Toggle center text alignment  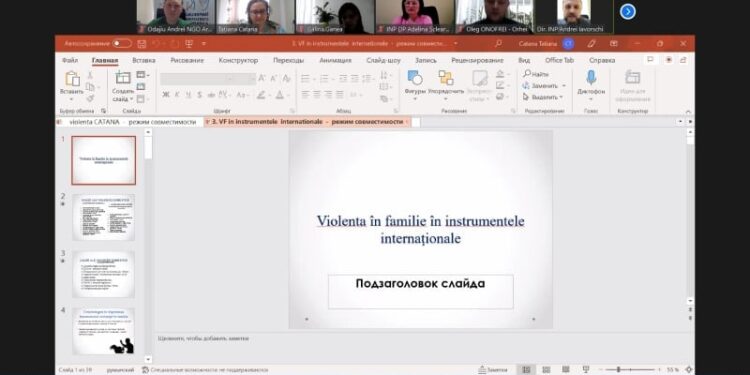click(317, 95)
